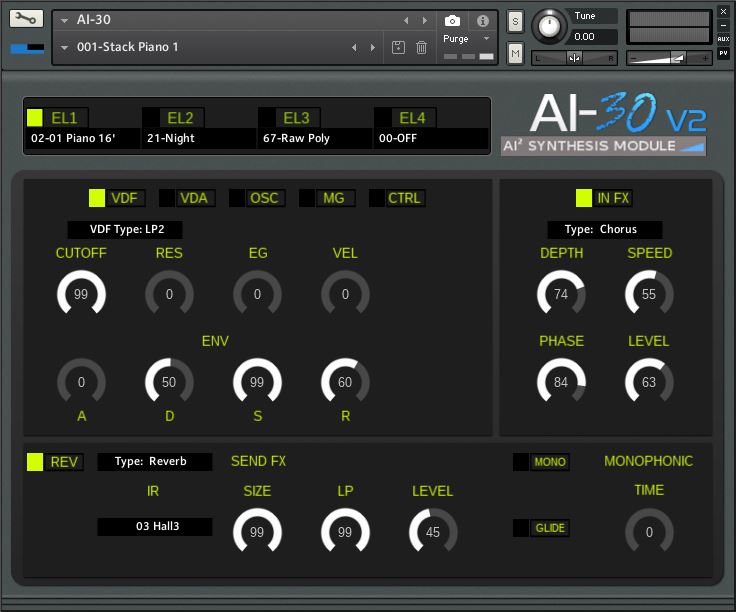Click the EG knob
The width and height of the screenshot is (736, 612).
(x=257, y=294)
